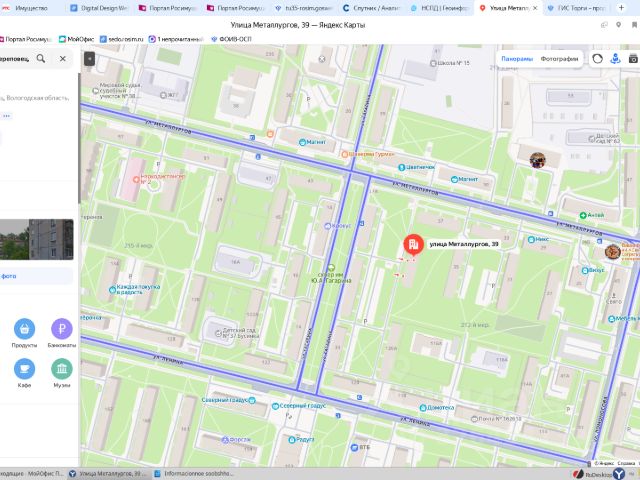Open the Informacionnoe soobshhenie taskbar item
Screen dimensions: 640x480
coord(194,474)
